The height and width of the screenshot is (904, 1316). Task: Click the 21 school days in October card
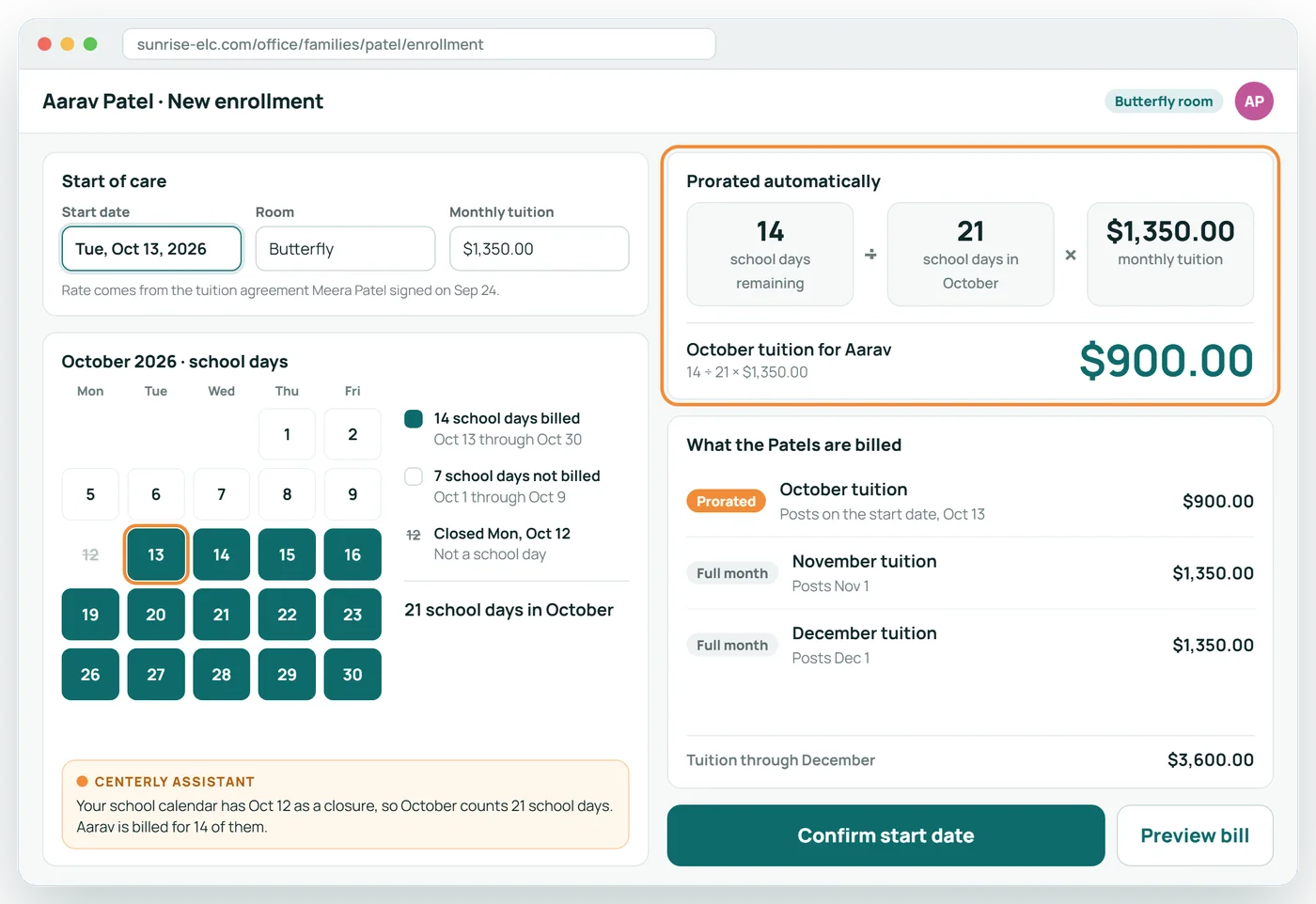970,254
